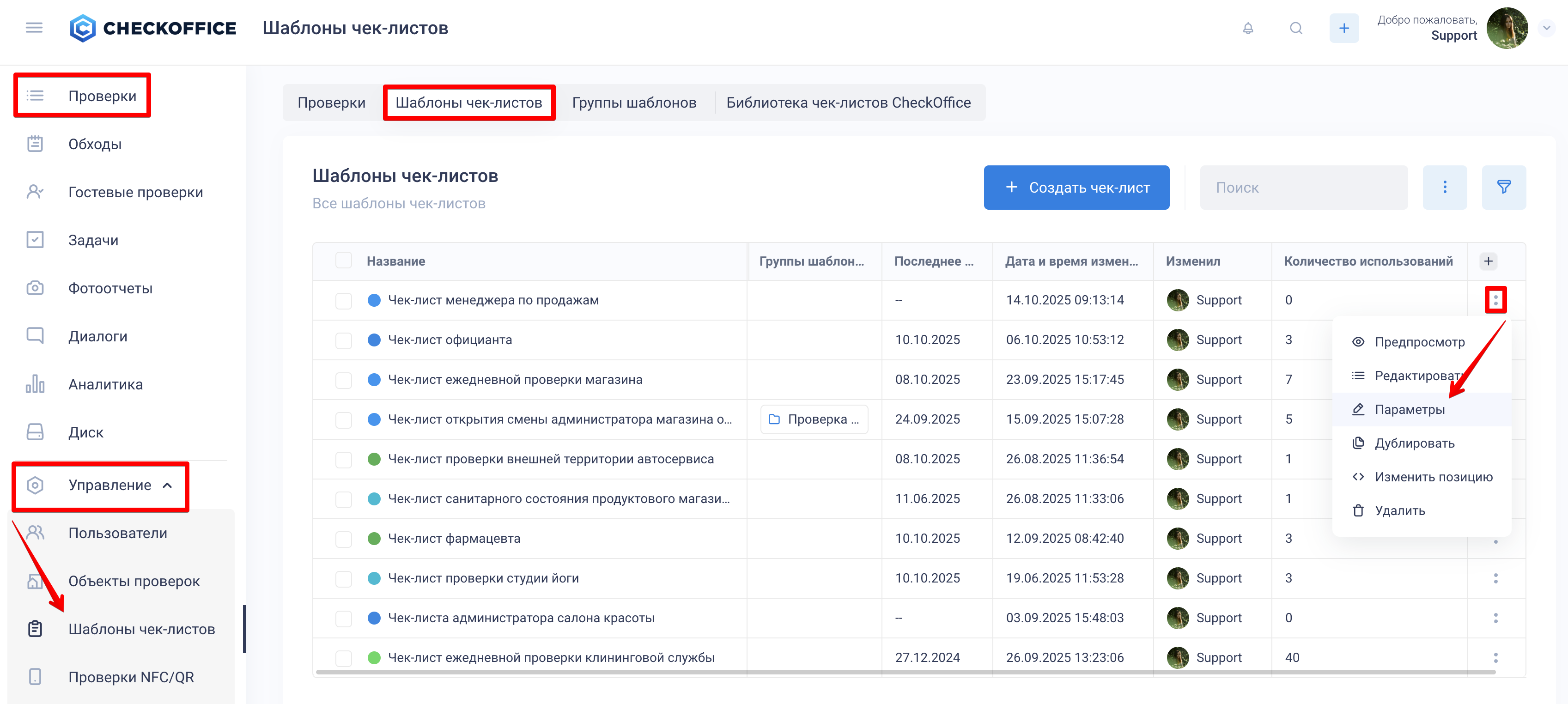Screen dimensions: 1568x704
Task: Click the blue plus icon in header
Action: click(1344, 29)
